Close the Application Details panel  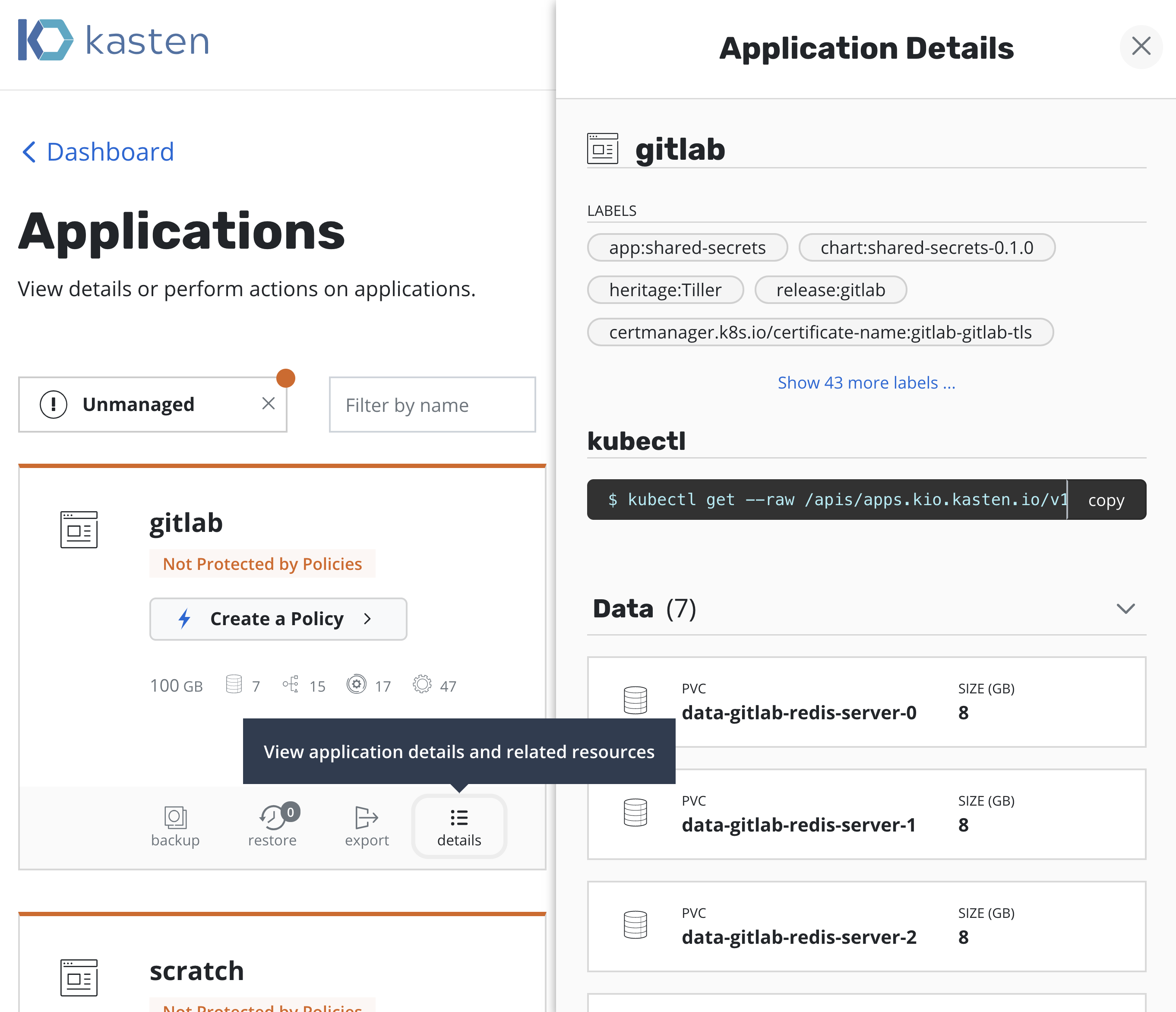tap(1141, 47)
